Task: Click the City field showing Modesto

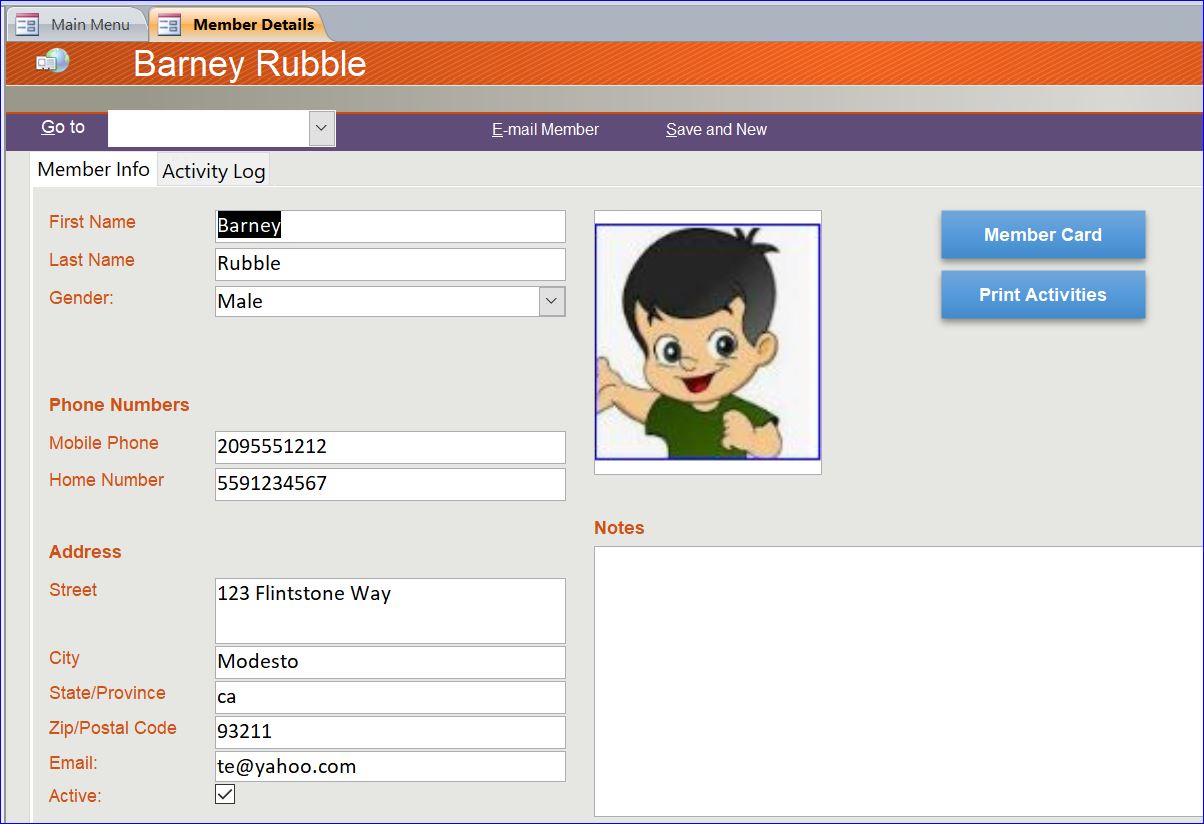Action: pos(390,662)
